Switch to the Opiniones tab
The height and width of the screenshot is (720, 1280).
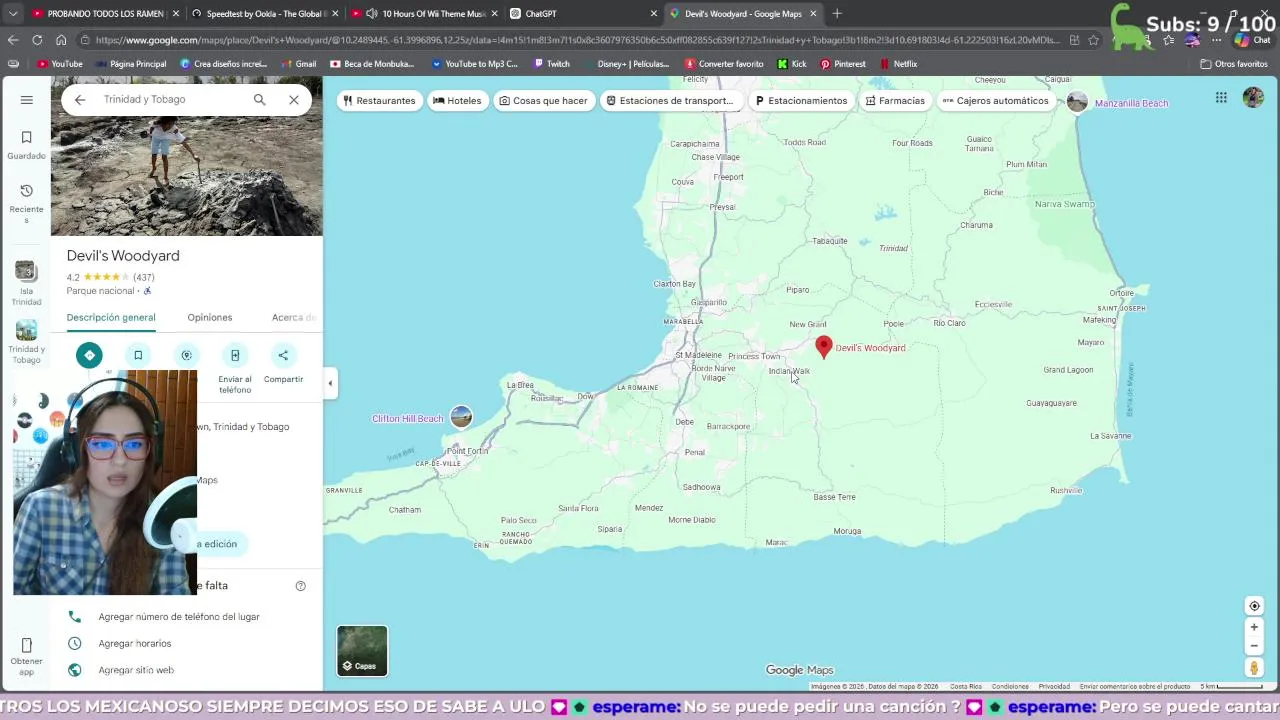(x=210, y=318)
